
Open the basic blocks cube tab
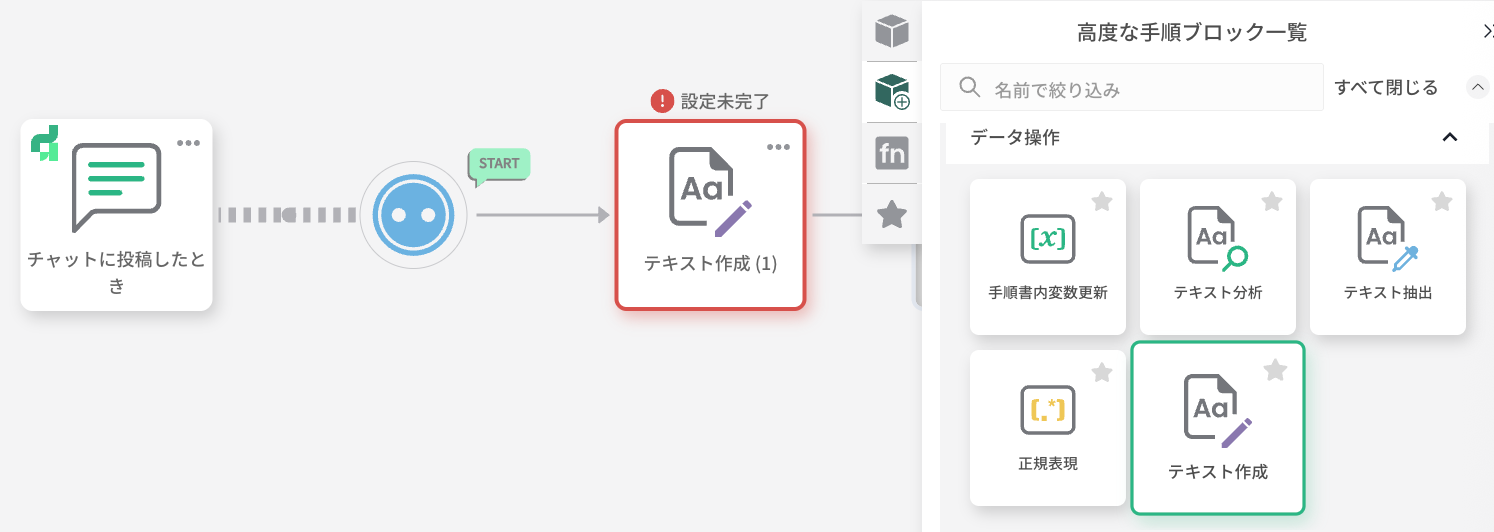click(x=891, y=31)
